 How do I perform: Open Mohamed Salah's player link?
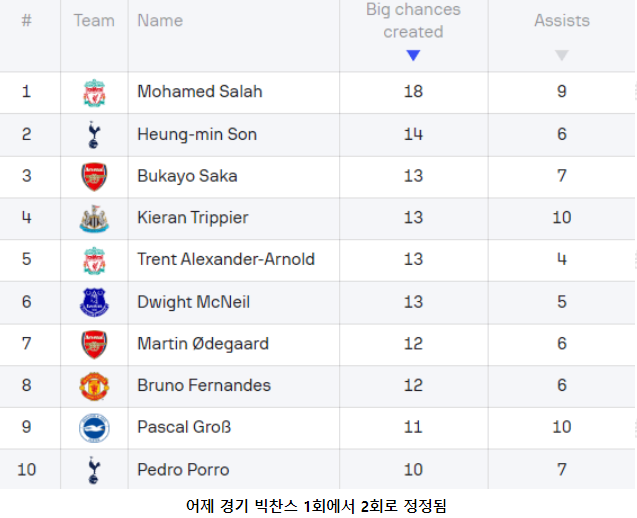coord(200,92)
